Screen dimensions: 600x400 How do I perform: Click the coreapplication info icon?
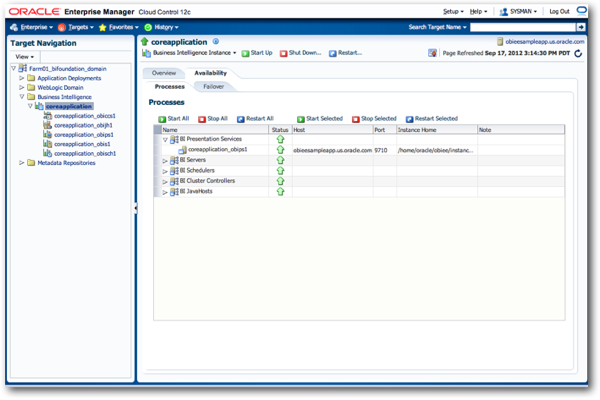pyautogui.click(x=216, y=41)
